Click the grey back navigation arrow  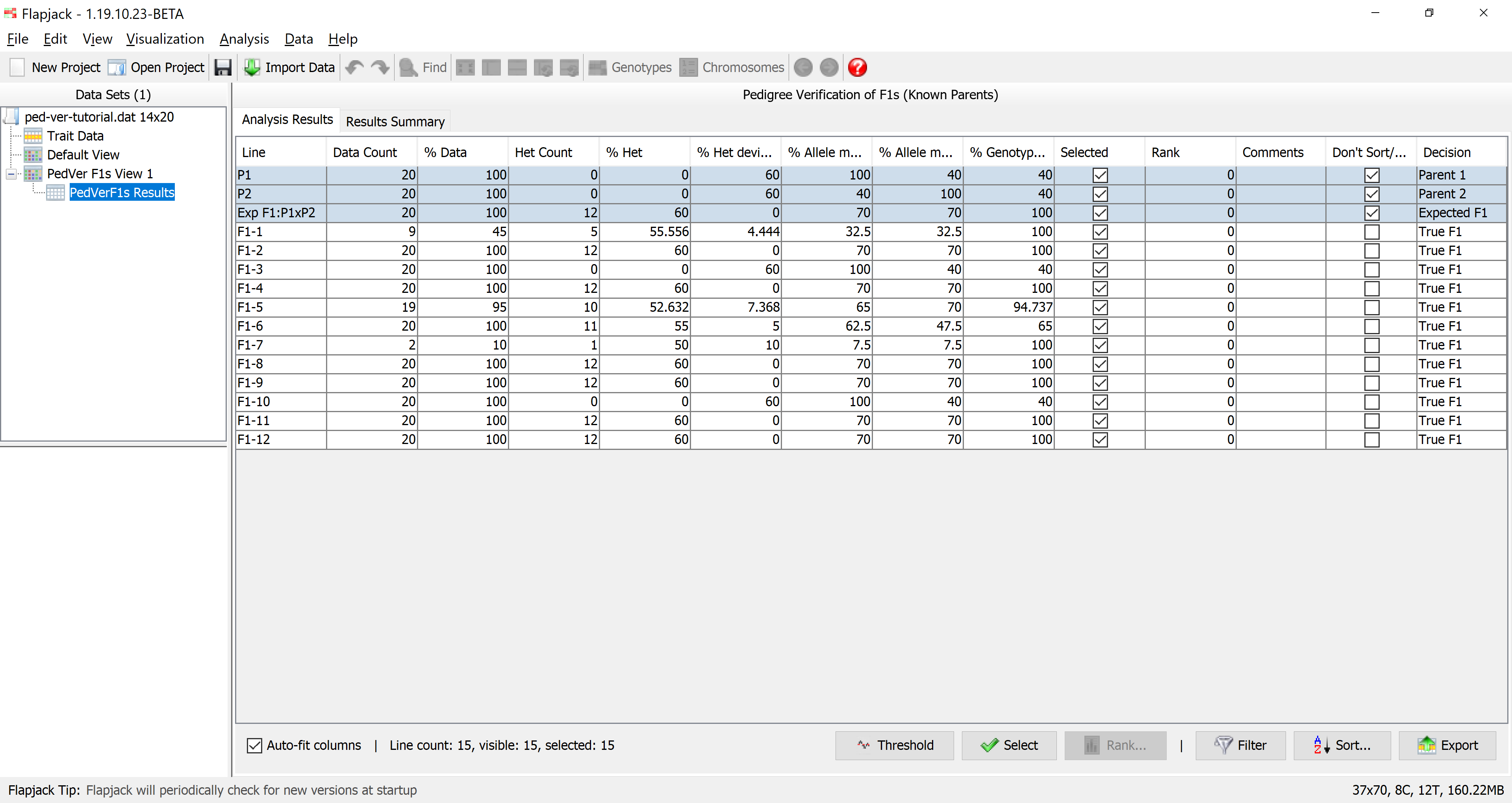[x=803, y=67]
